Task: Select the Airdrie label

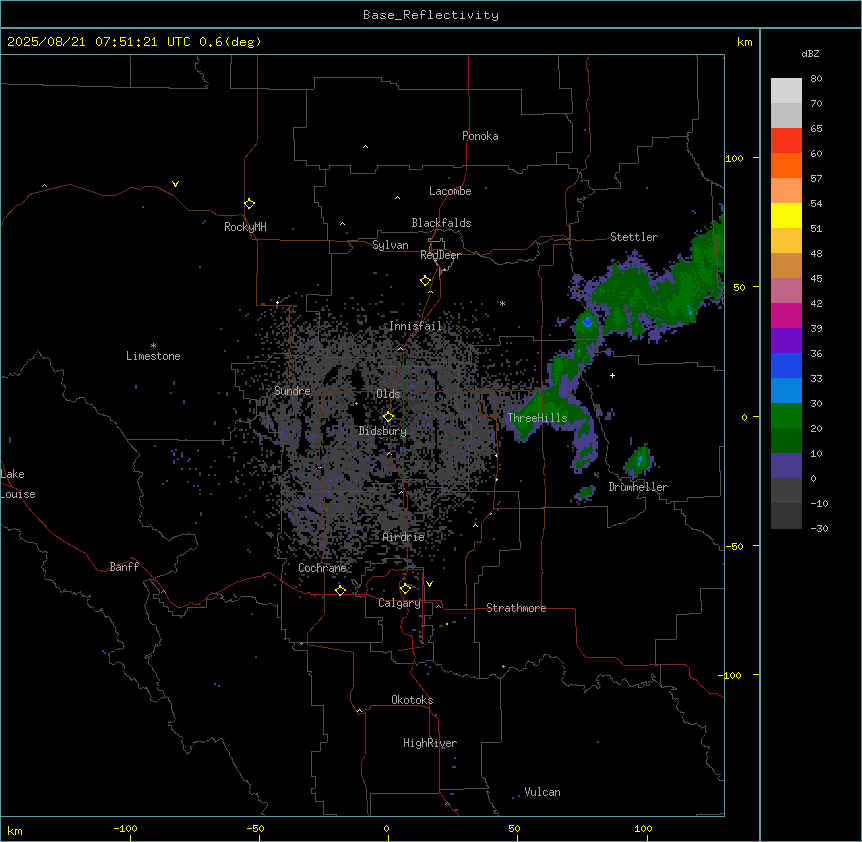Action: (404, 537)
